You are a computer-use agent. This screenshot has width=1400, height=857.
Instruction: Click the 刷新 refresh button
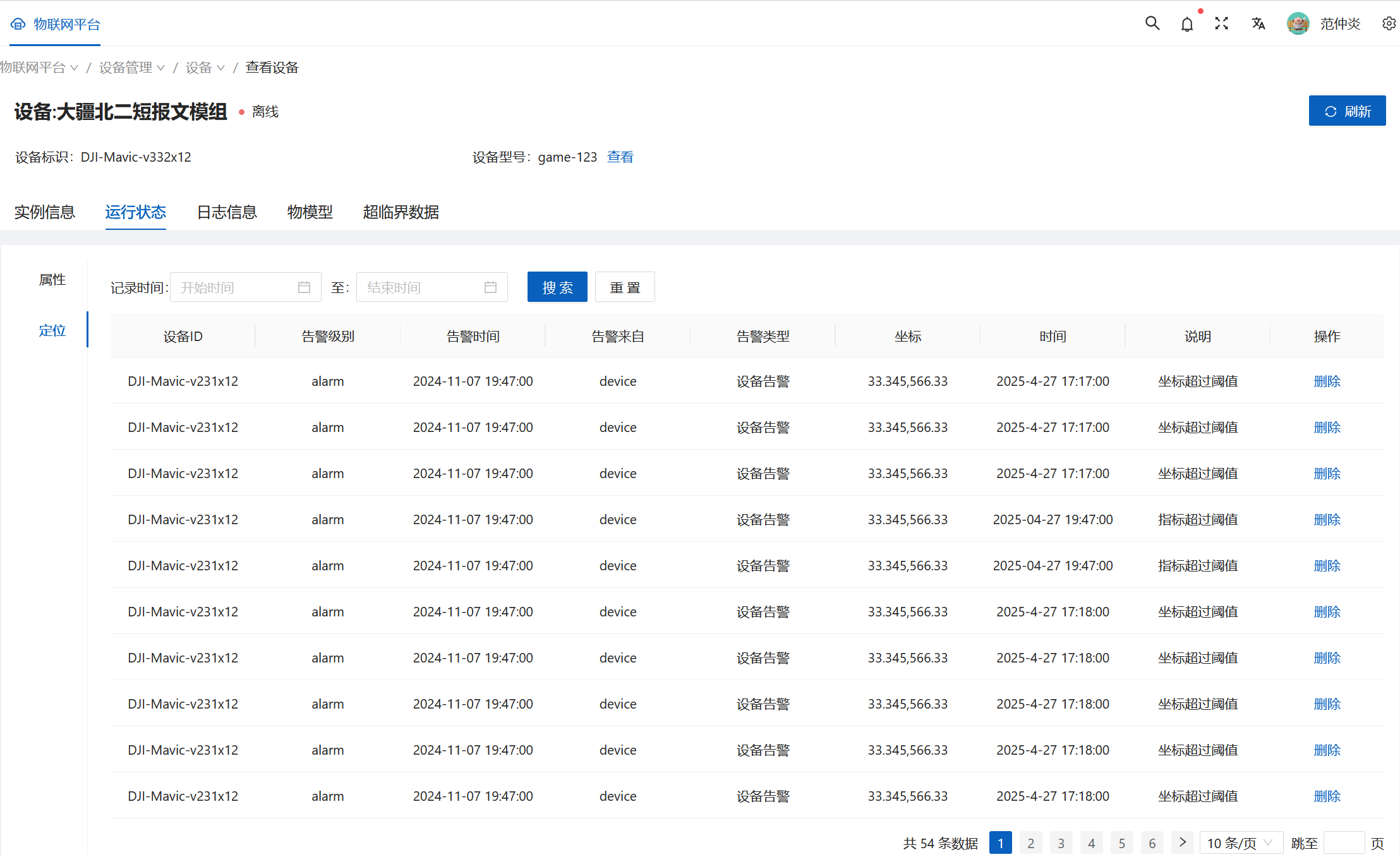(x=1347, y=111)
